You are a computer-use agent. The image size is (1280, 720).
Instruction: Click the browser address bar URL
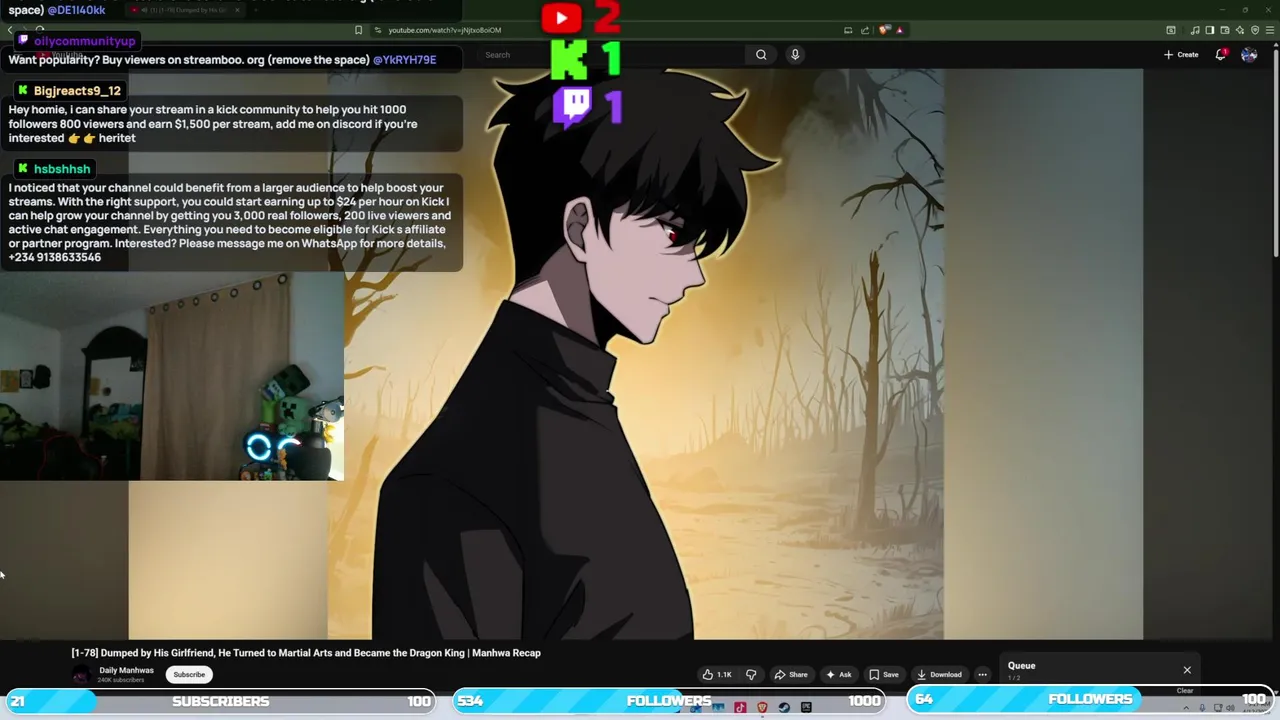click(x=445, y=30)
